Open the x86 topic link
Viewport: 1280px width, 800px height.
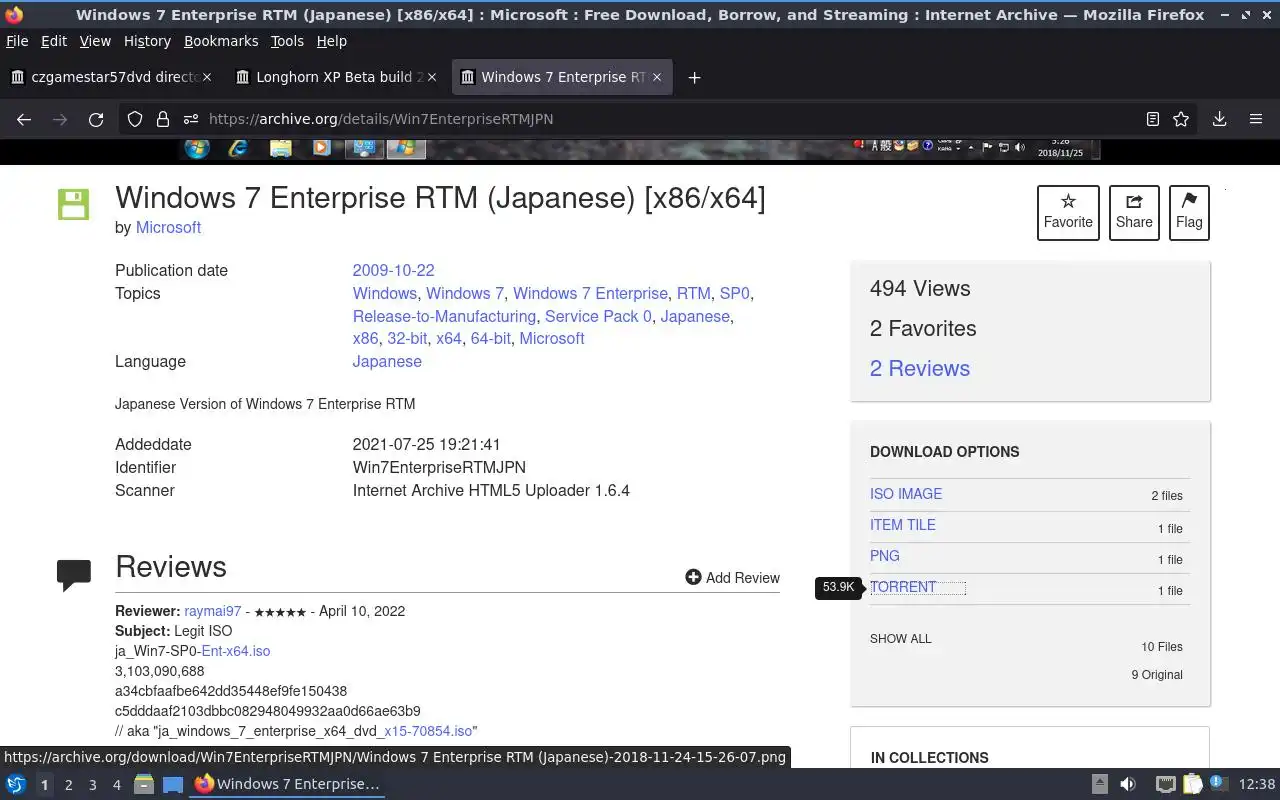click(365, 339)
